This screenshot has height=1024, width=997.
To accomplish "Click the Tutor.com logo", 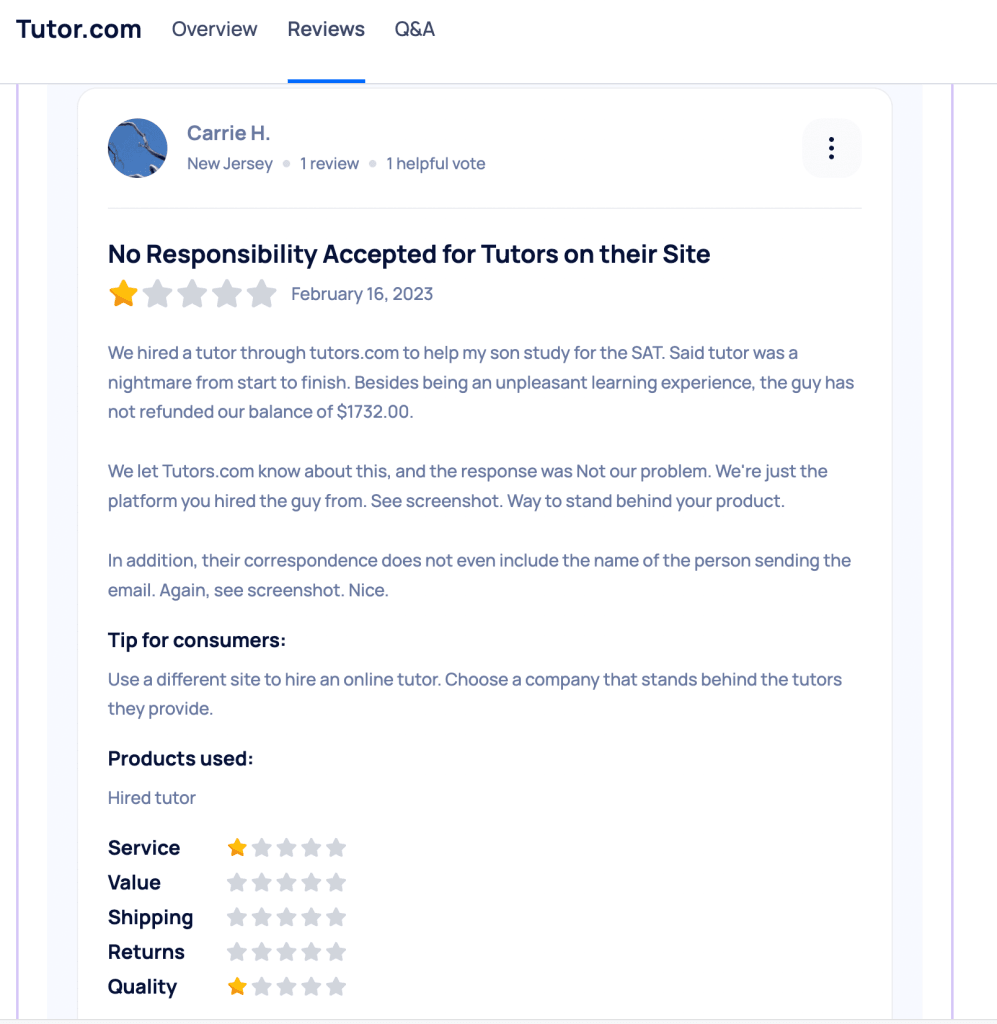I will [78, 30].
